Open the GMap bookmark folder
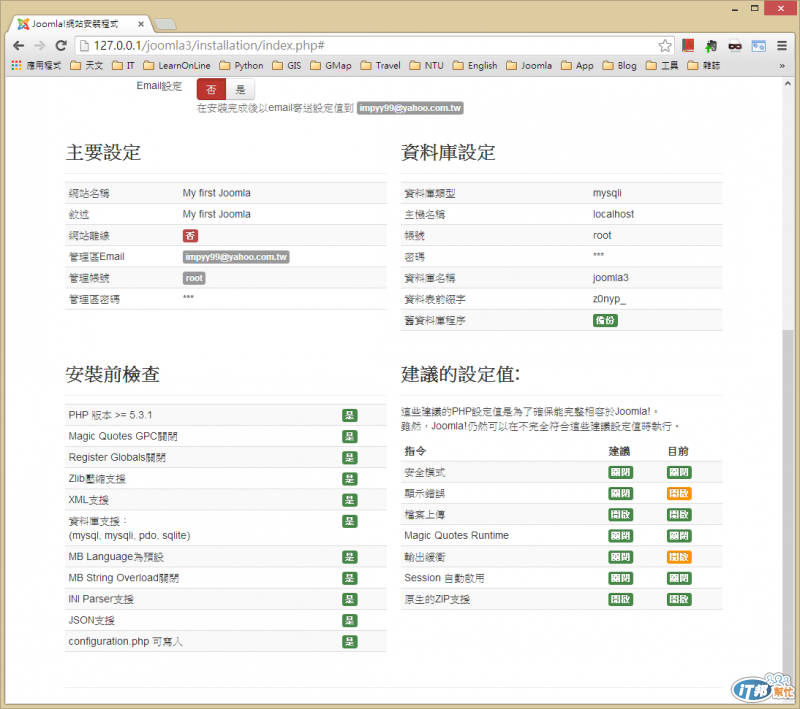This screenshot has width=800, height=709. (331, 65)
